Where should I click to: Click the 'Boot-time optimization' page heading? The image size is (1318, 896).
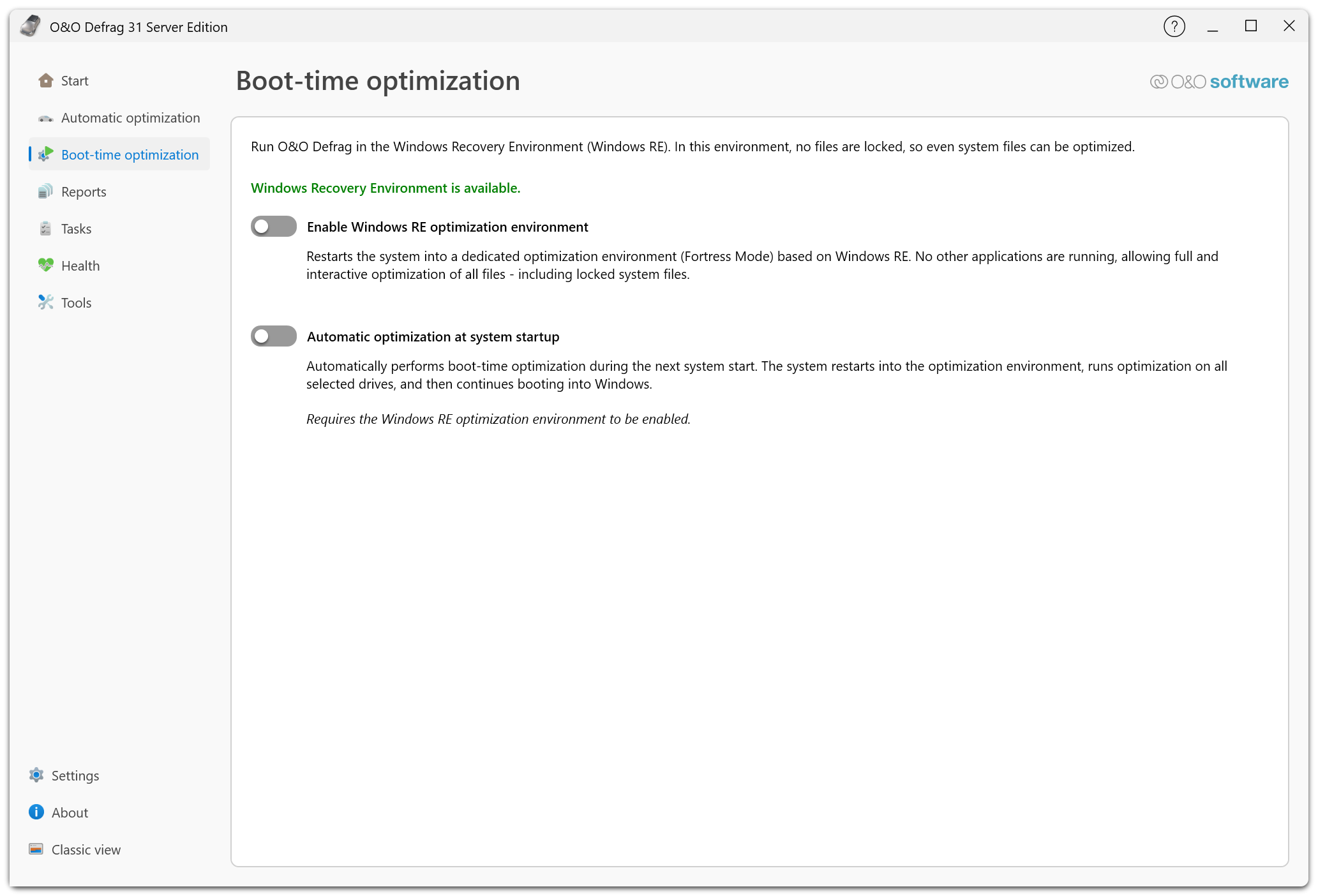[378, 81]
